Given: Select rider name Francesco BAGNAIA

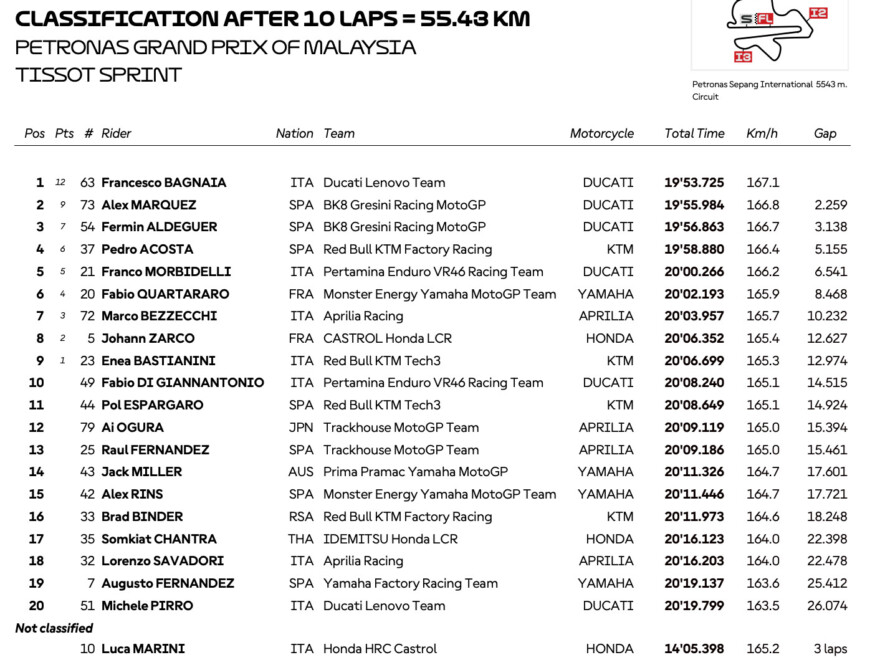Looking at the screenshot, I should tap(163, 183).
